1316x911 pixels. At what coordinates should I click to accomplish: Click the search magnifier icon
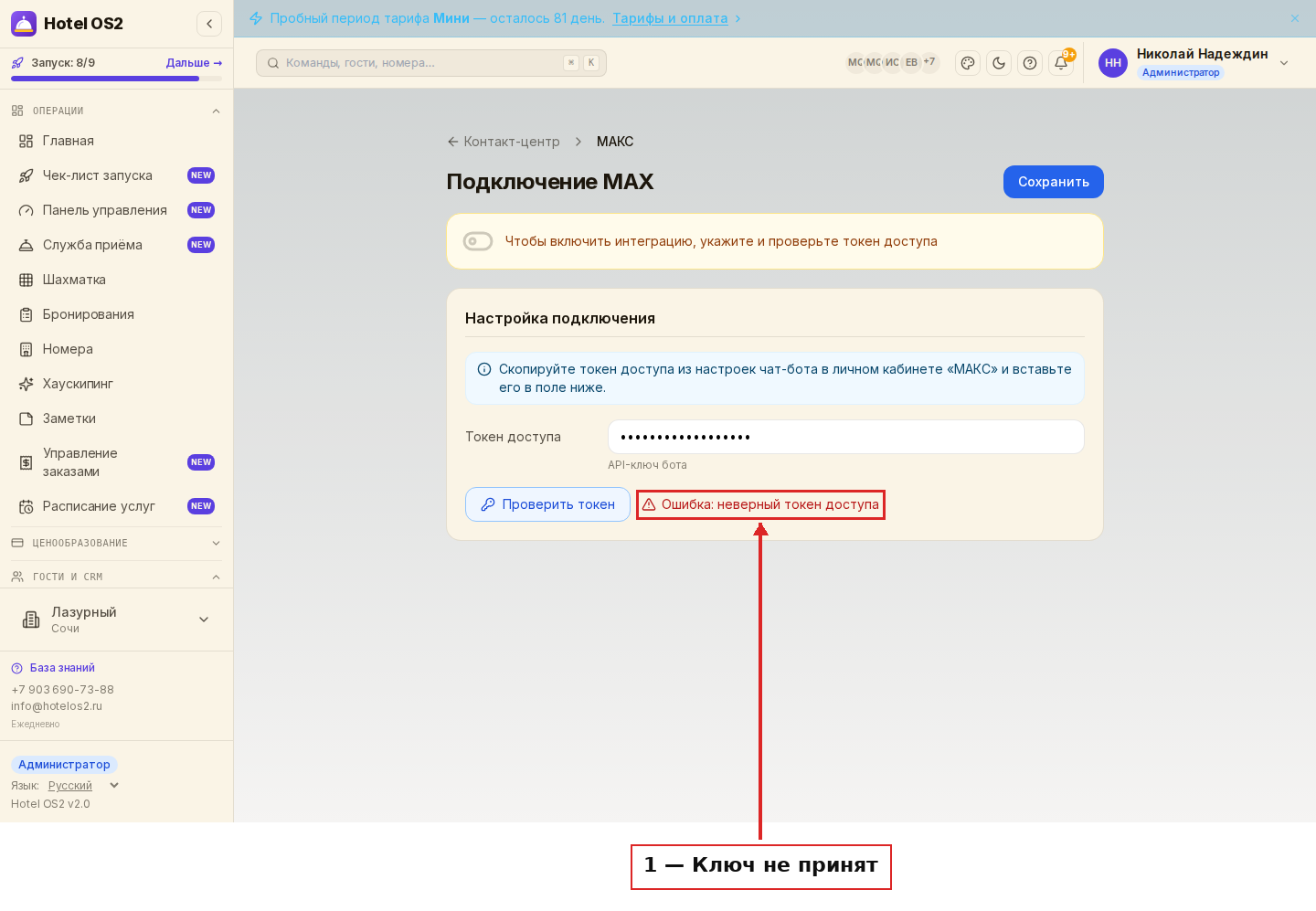273,63
